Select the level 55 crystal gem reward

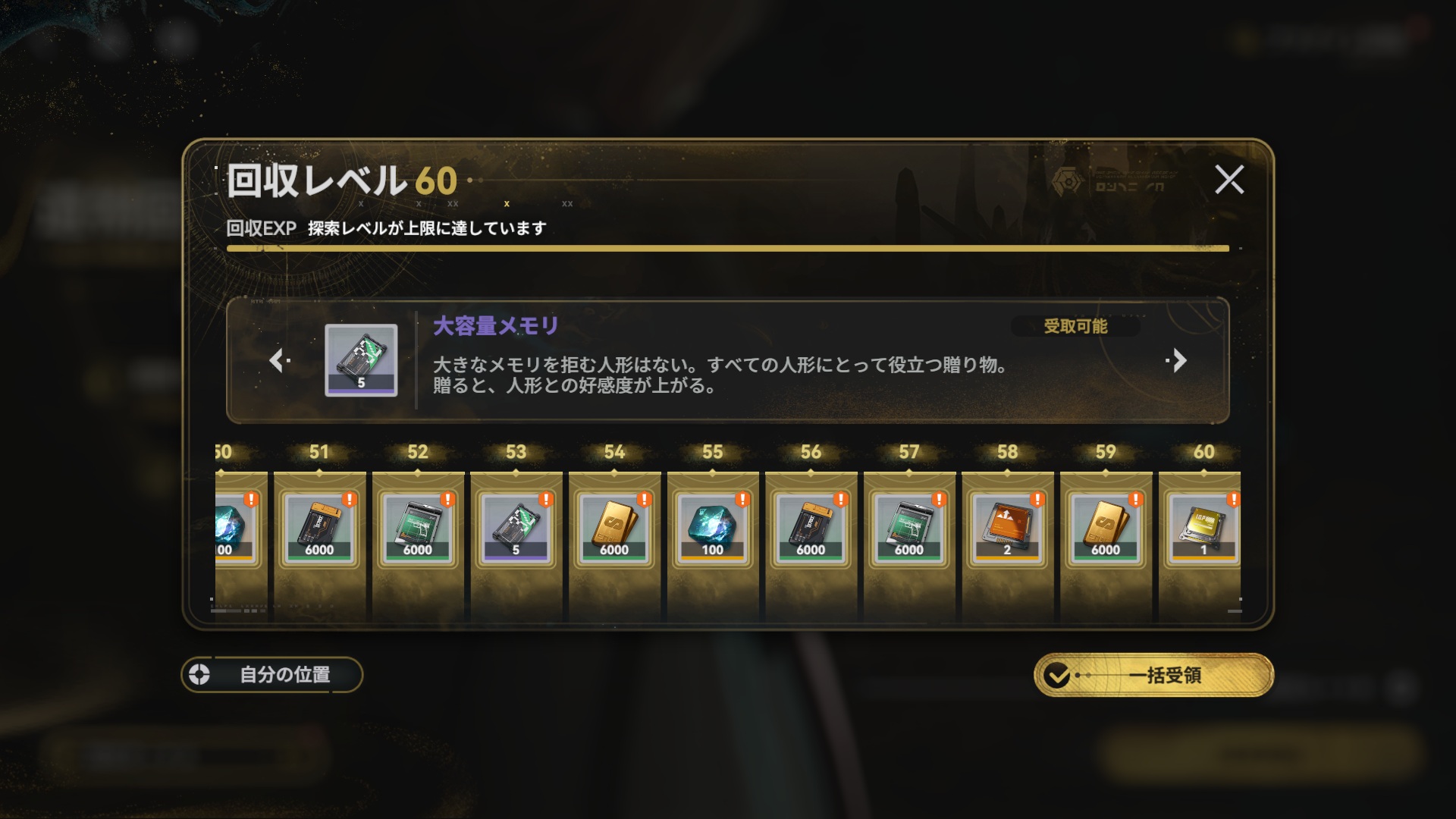pos(712,528)
